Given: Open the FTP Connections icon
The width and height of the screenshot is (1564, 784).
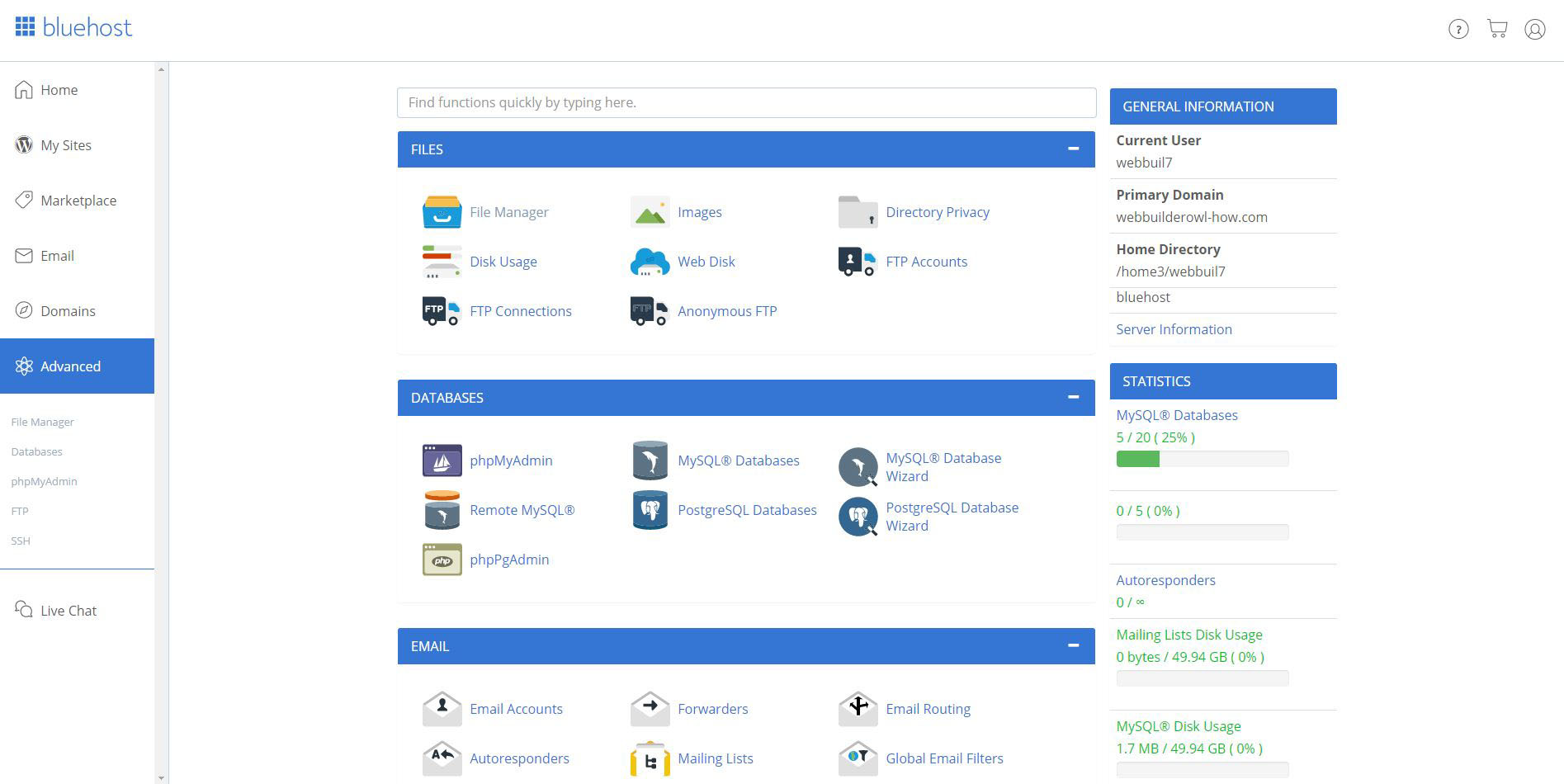Looking at the screenshot, I should pyautogui.click(x=442, y=311).
